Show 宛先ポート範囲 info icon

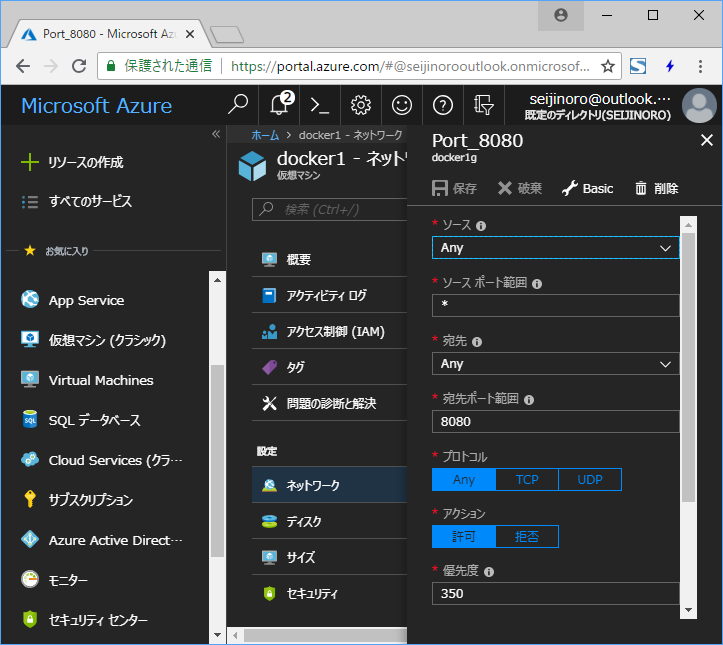click(529, 400)
